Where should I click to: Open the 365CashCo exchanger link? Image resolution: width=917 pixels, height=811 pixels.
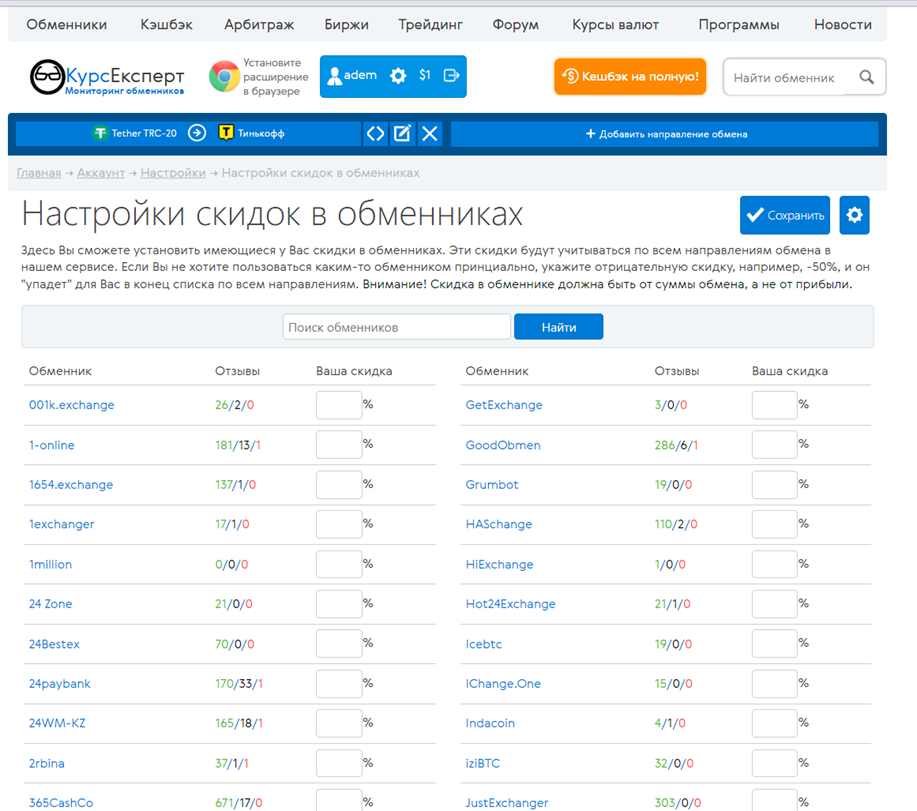click(61, 802)
